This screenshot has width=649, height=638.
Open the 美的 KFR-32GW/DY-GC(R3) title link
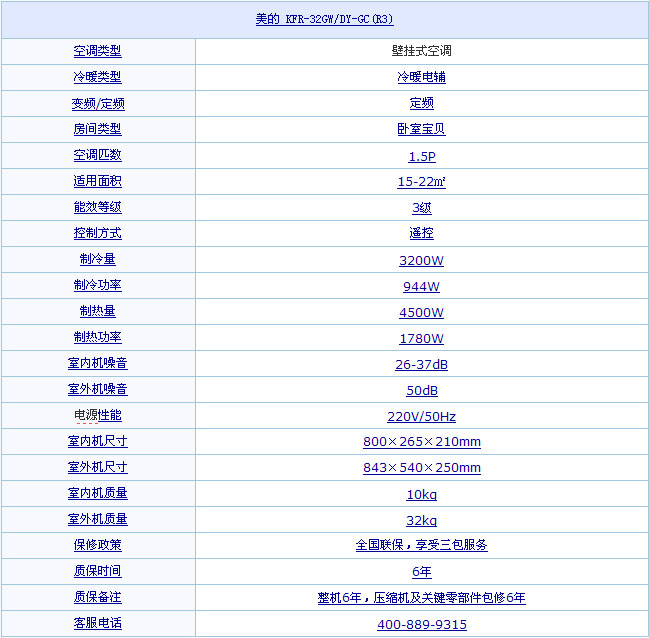pos(324,19)
